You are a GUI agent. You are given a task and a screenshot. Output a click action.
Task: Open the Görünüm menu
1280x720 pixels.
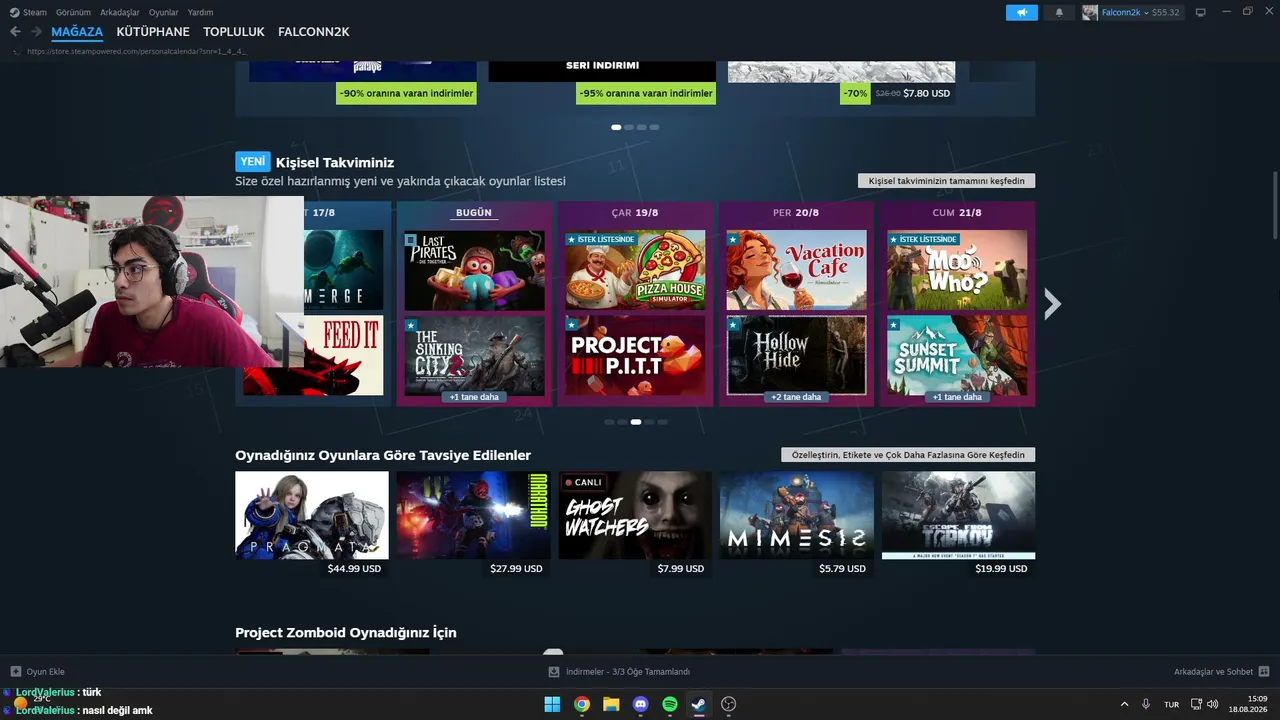point(74,12)
